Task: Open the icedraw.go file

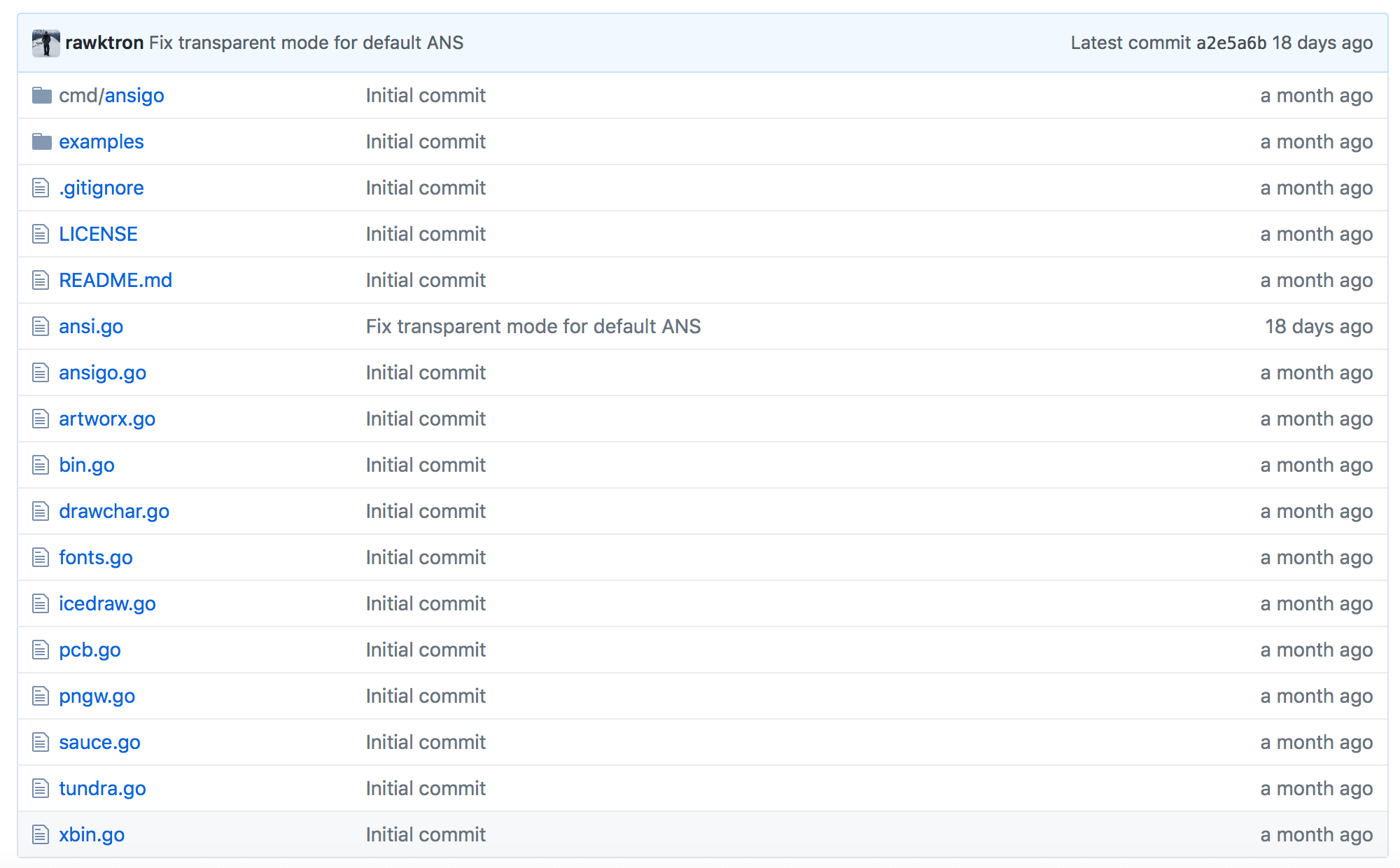Action: tap(106, 603)
